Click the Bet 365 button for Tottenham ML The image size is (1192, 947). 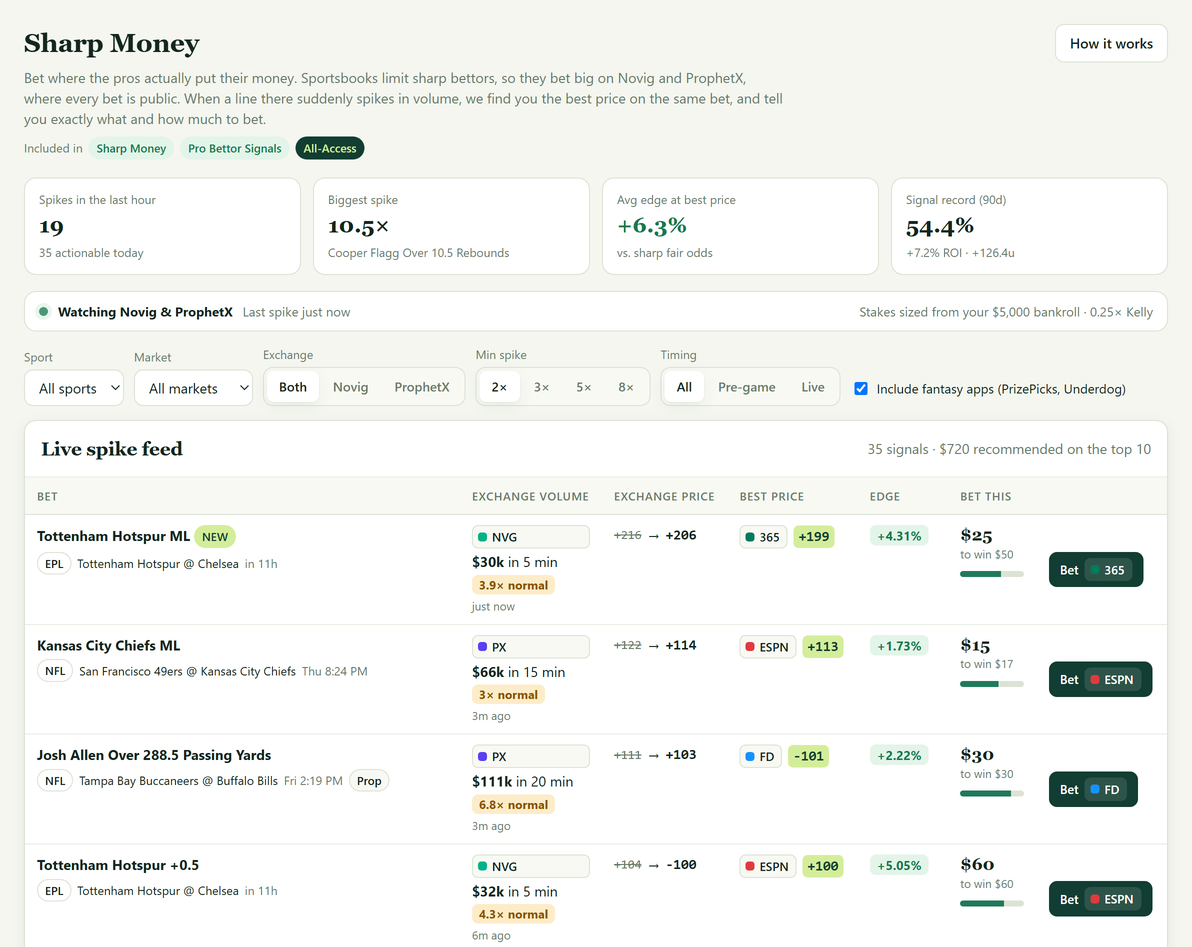[1095, 569]
